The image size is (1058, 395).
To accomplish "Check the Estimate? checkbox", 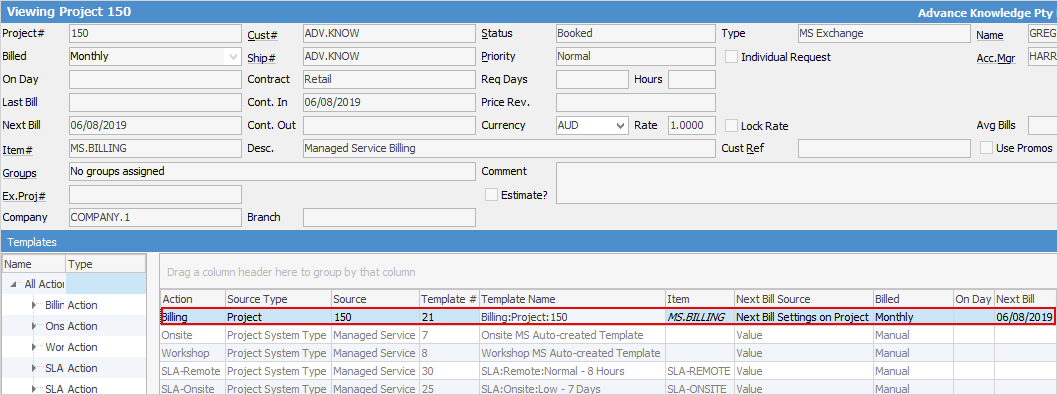I will tap(491, 194).
